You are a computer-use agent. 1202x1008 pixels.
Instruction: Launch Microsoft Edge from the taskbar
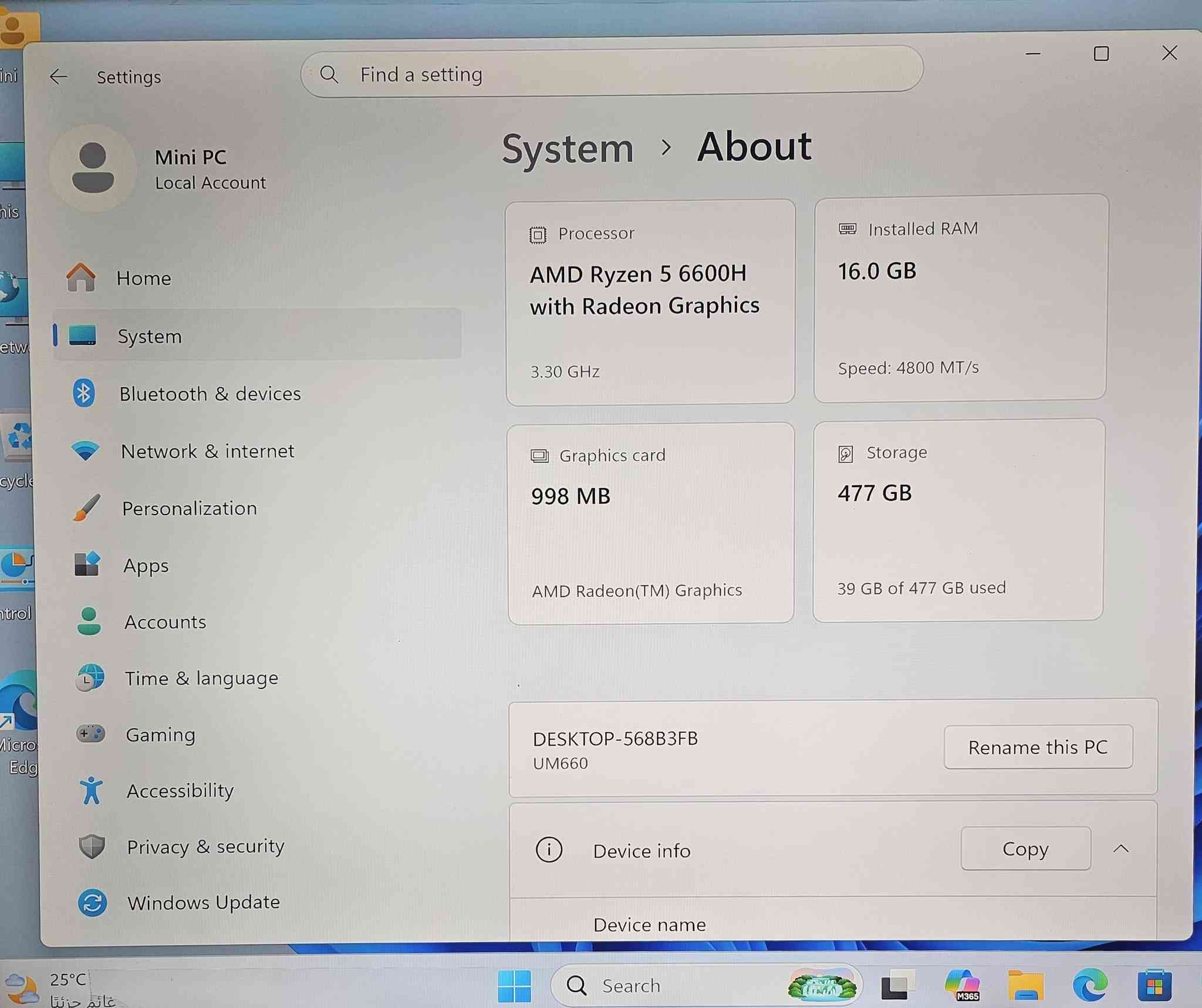[1090, 986]
